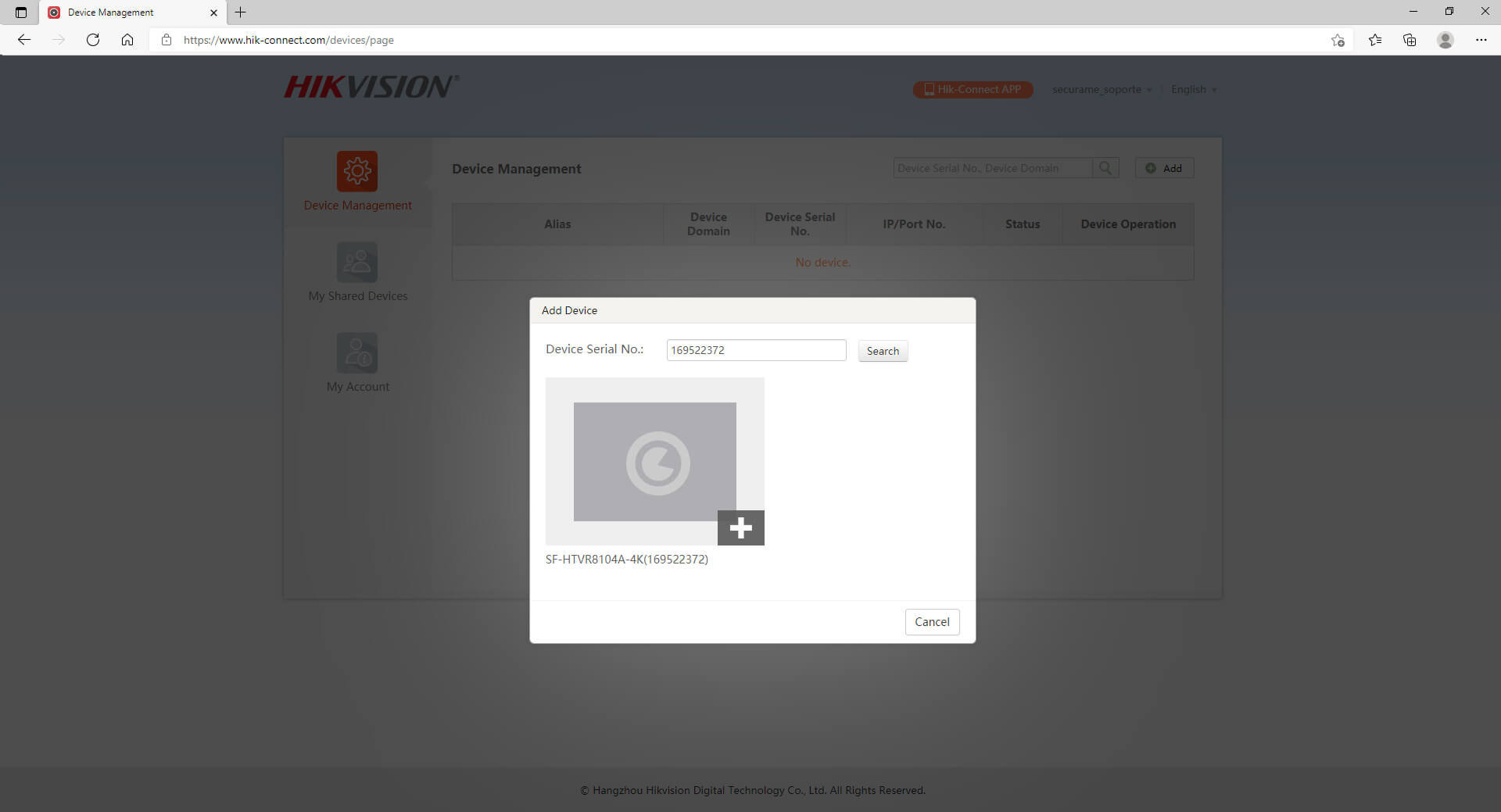Click the Device Management page heading
The image size is (1501, 812).
[x=517, y=169]
